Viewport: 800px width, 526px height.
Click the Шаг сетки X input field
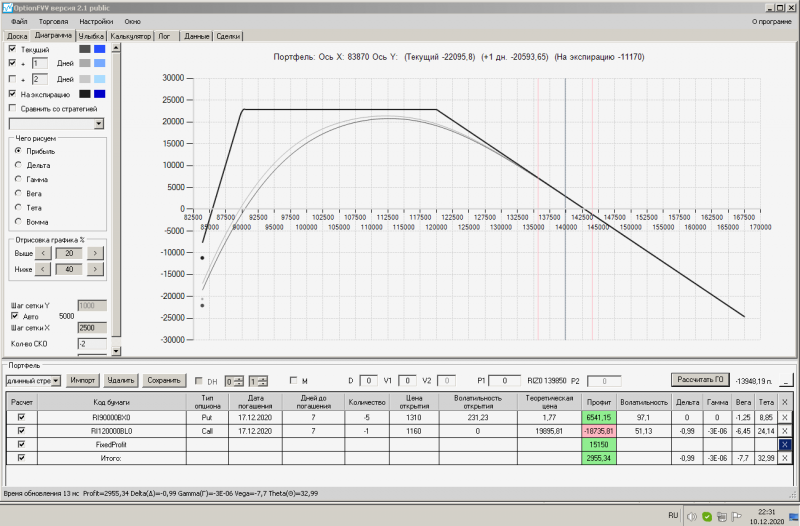pos(91,327)
